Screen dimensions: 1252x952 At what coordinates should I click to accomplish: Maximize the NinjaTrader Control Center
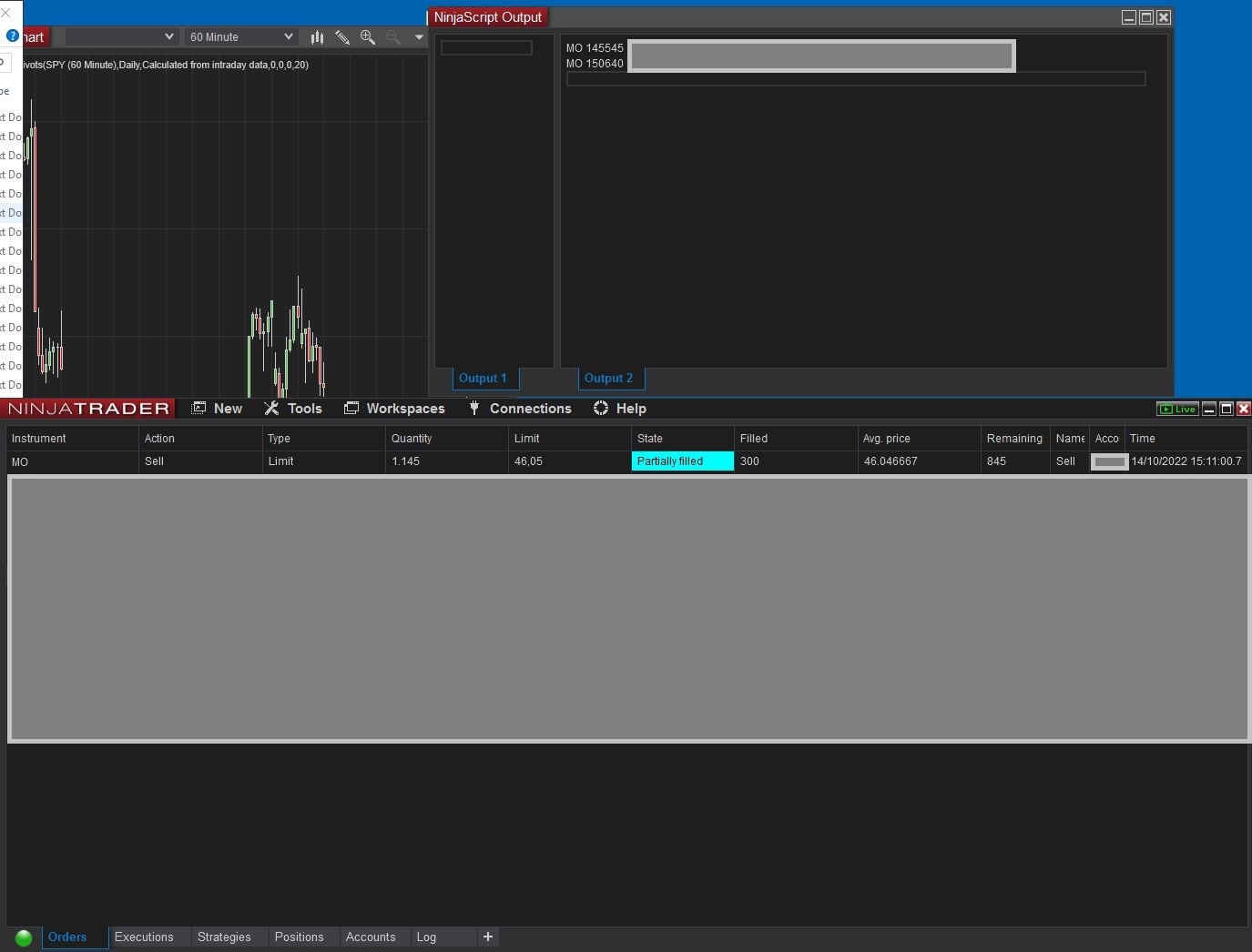click(x=1227, y=409)
